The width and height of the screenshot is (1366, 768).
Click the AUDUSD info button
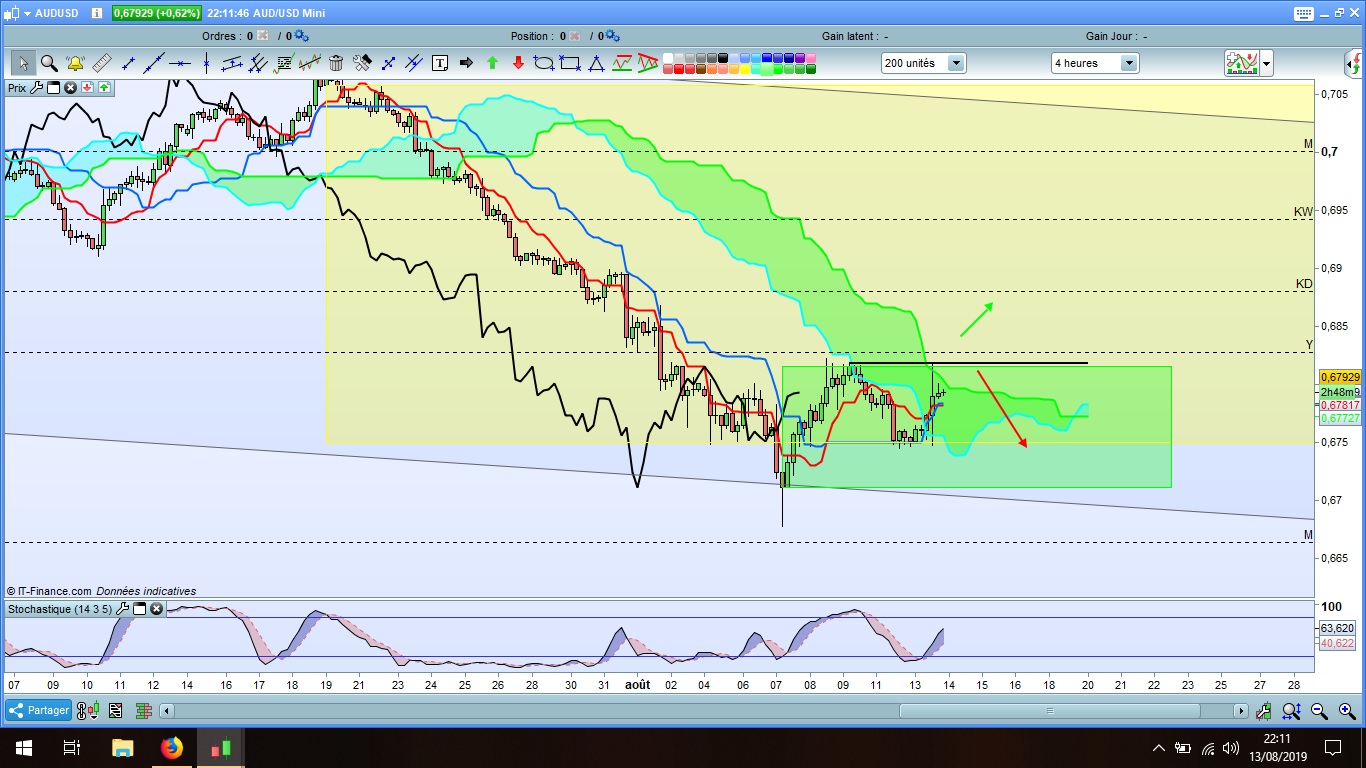click(x=96, y=13)
